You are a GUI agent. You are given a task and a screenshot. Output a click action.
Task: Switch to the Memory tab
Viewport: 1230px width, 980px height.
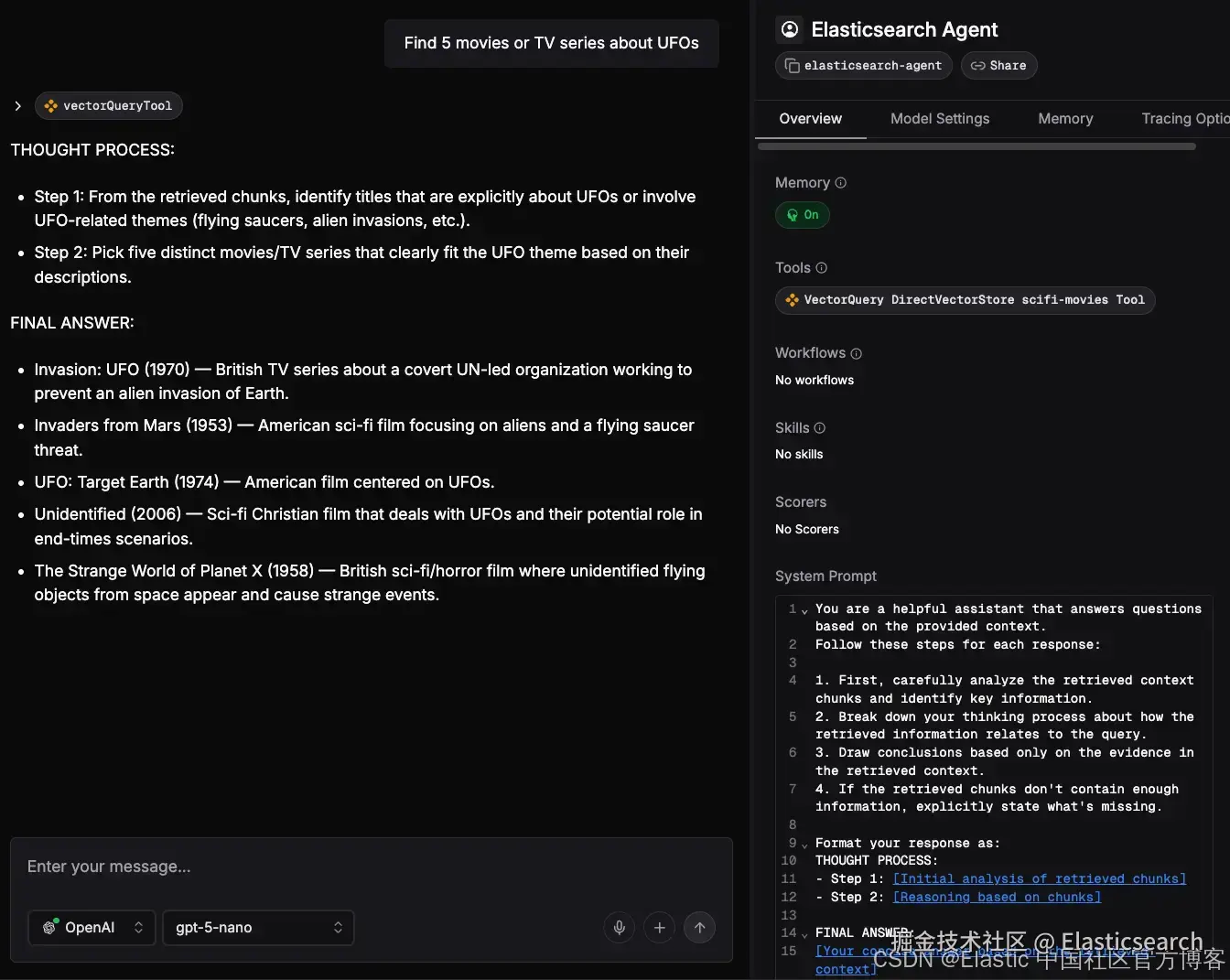pyautogui.click(x=1065, y=119)
